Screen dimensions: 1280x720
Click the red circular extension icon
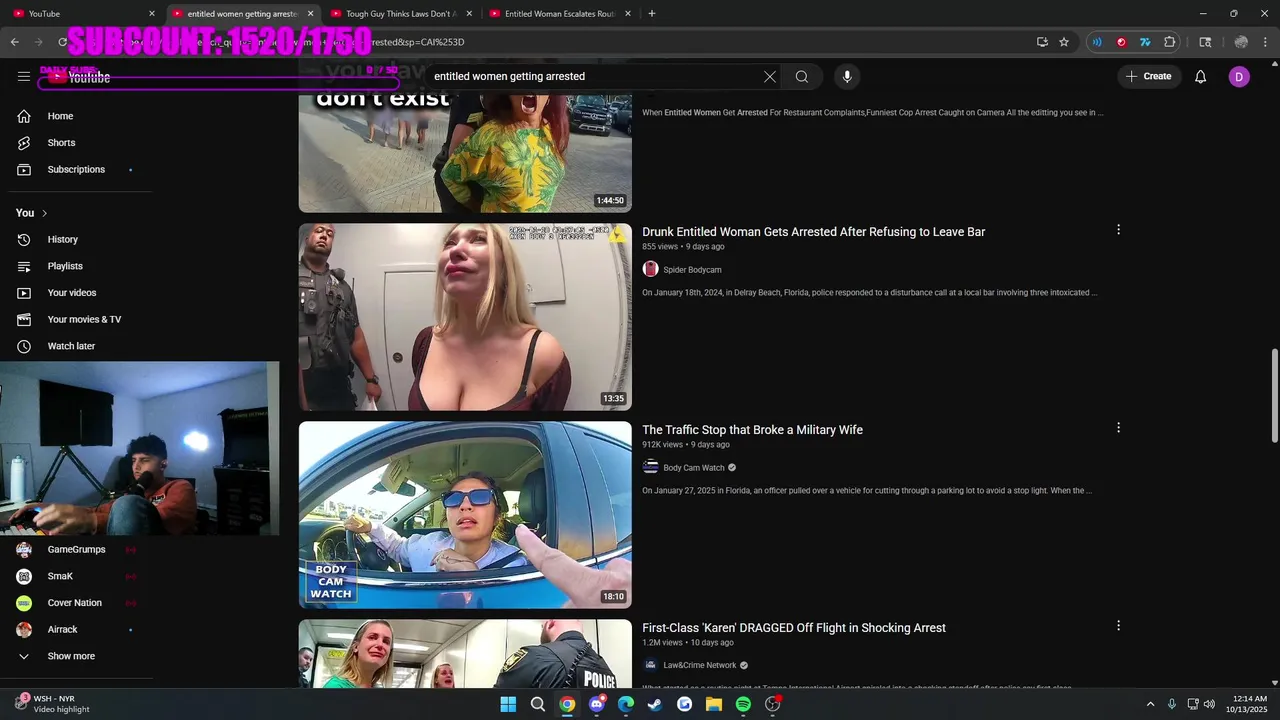pos(1121,42)
